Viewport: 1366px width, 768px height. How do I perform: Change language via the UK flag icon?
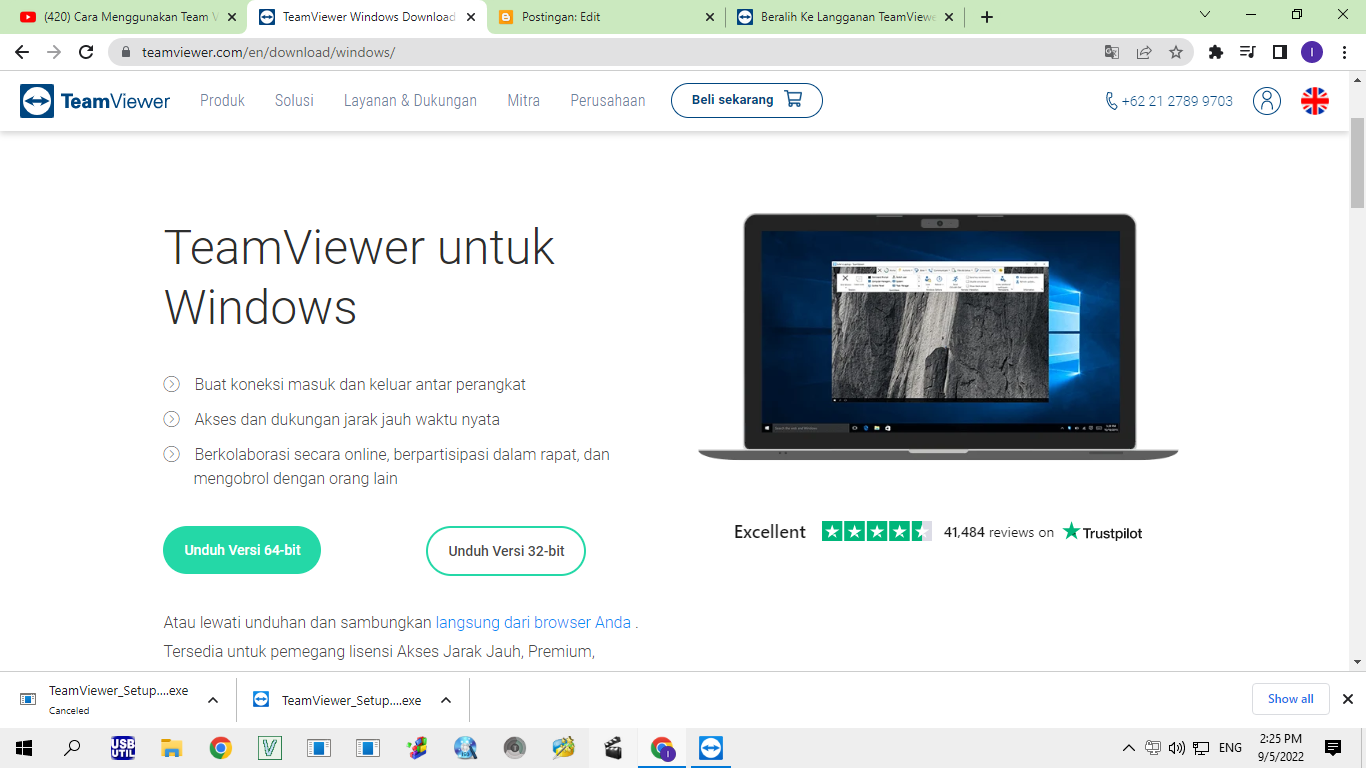point(1315,101)
